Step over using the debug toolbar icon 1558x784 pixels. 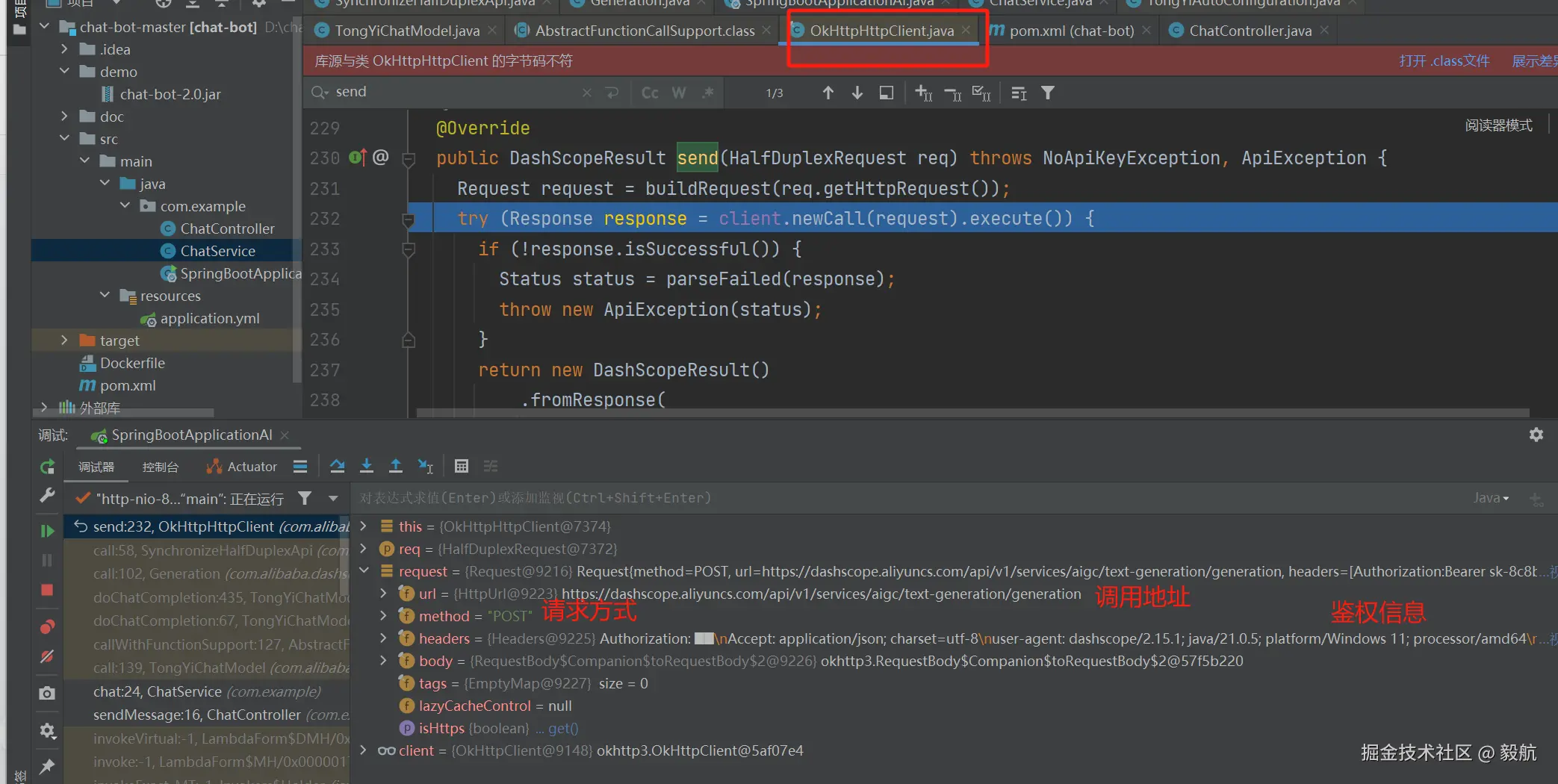(x=338, y=467)
